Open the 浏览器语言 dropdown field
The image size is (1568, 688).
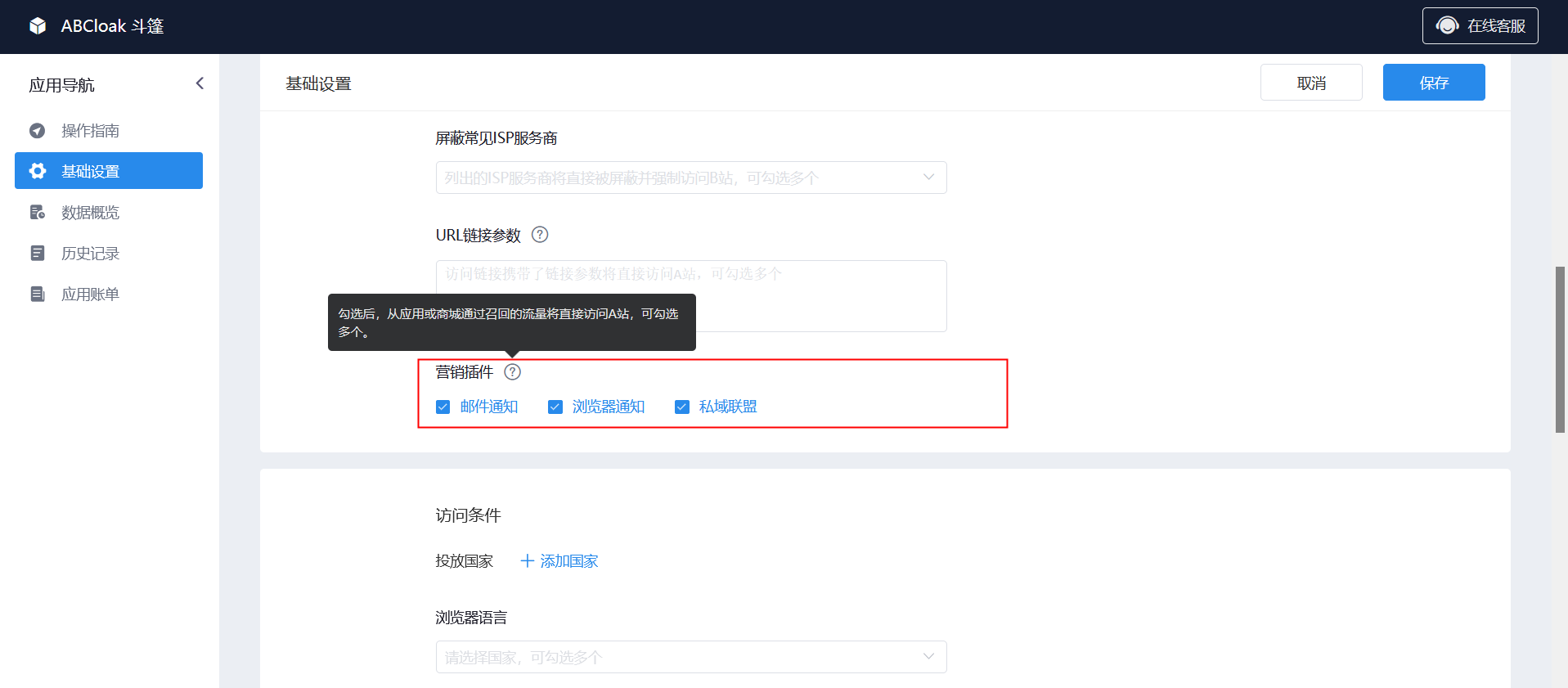[x=691, y=657]
